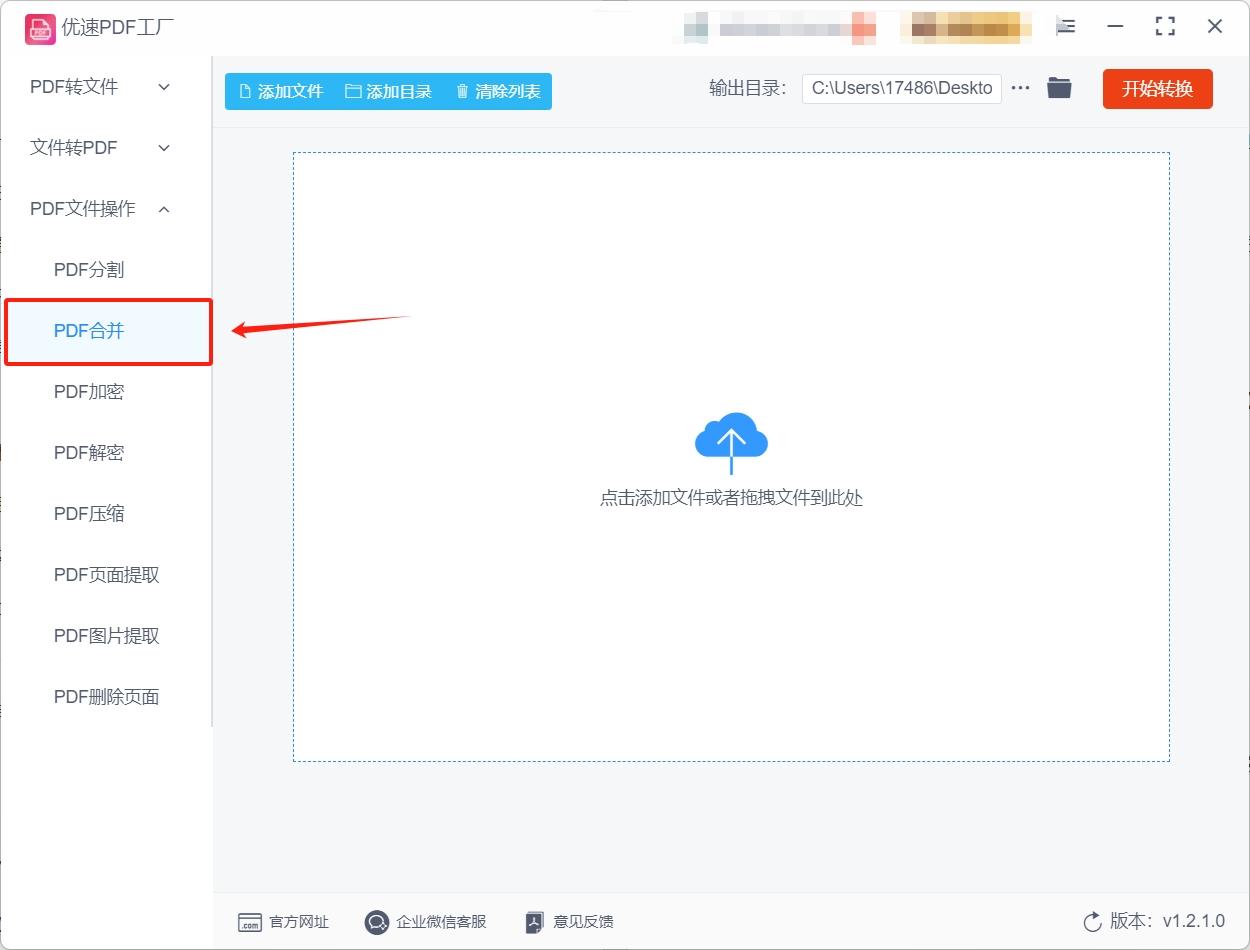Click the 意见反馈 feedback icon
This screenshot has height=950, width=1250.
[x=535, y=922]
